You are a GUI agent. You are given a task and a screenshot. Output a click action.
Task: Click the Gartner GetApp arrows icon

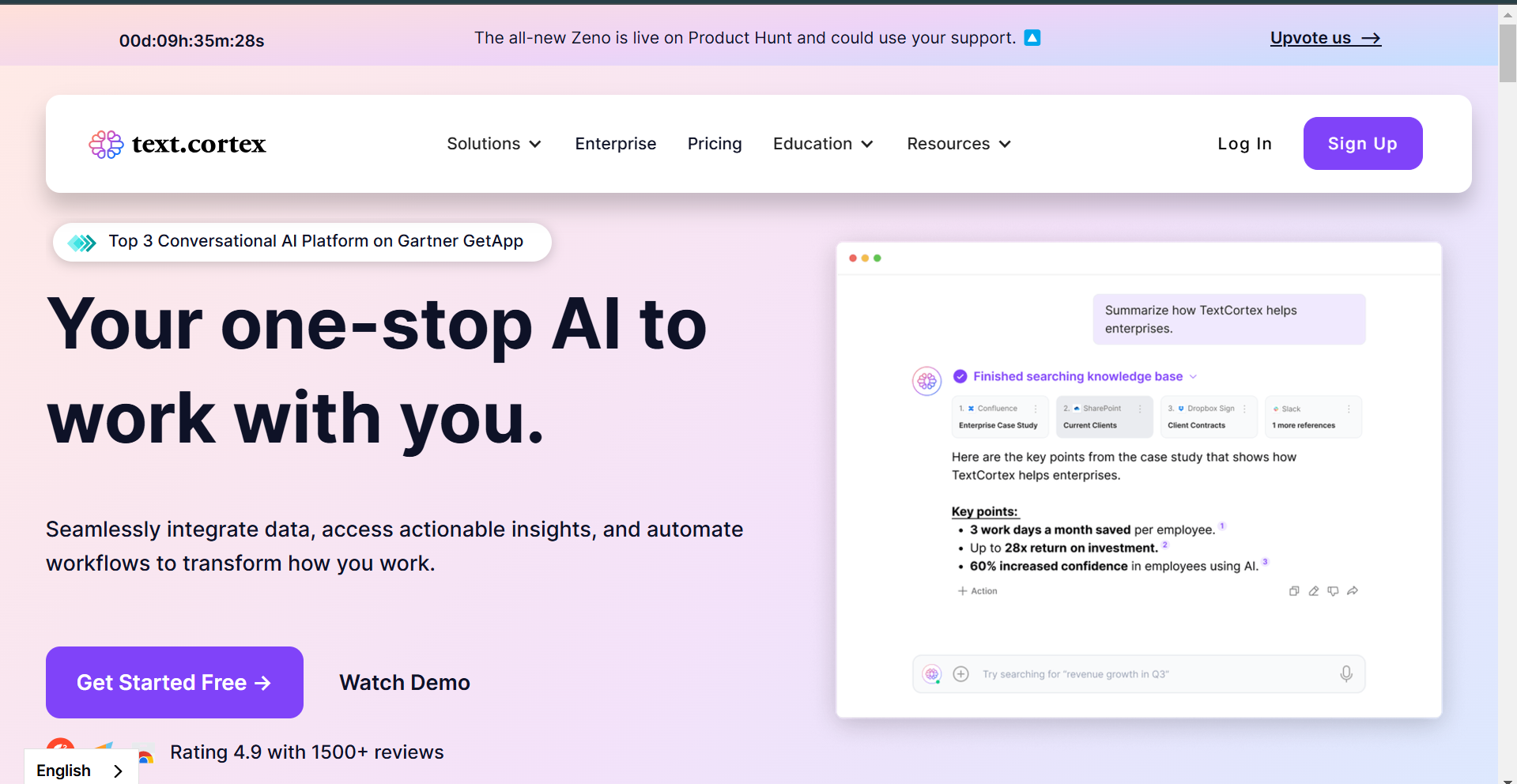click(82, 243)
